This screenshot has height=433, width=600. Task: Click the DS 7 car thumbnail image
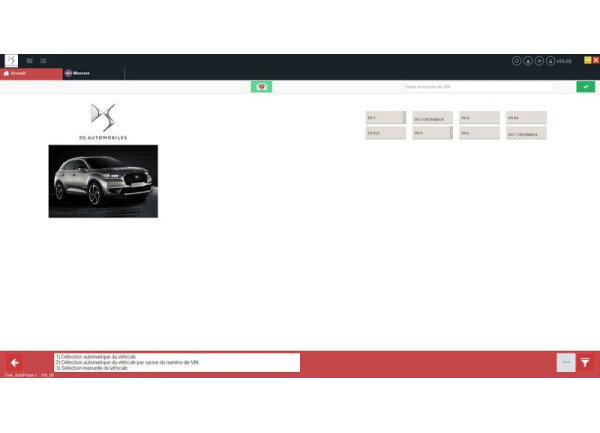coord(103,181)
